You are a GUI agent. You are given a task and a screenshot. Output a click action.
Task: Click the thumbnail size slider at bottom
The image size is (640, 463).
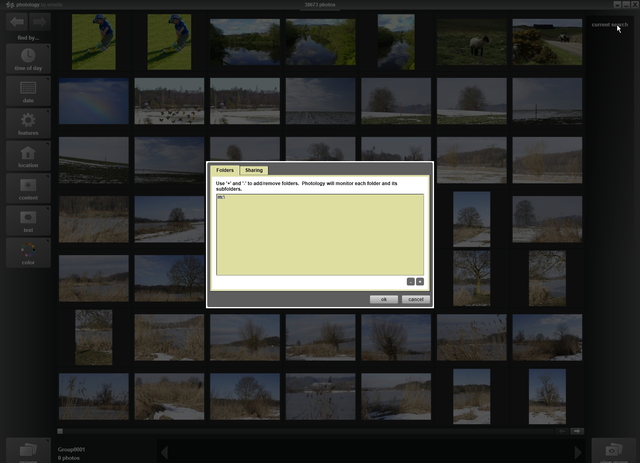(61, 431)
